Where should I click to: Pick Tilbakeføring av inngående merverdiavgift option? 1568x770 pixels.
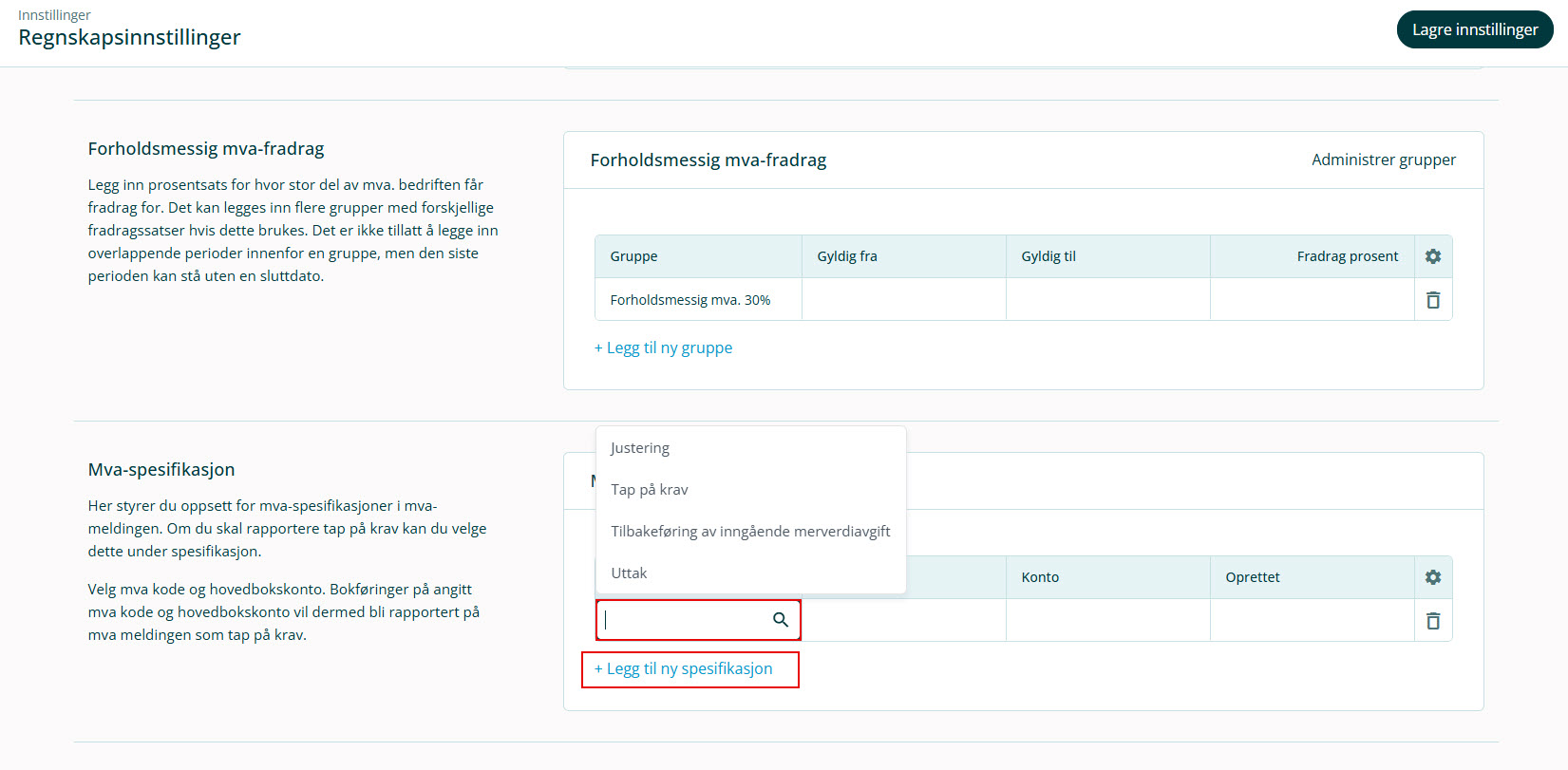[x=750, y=532]
